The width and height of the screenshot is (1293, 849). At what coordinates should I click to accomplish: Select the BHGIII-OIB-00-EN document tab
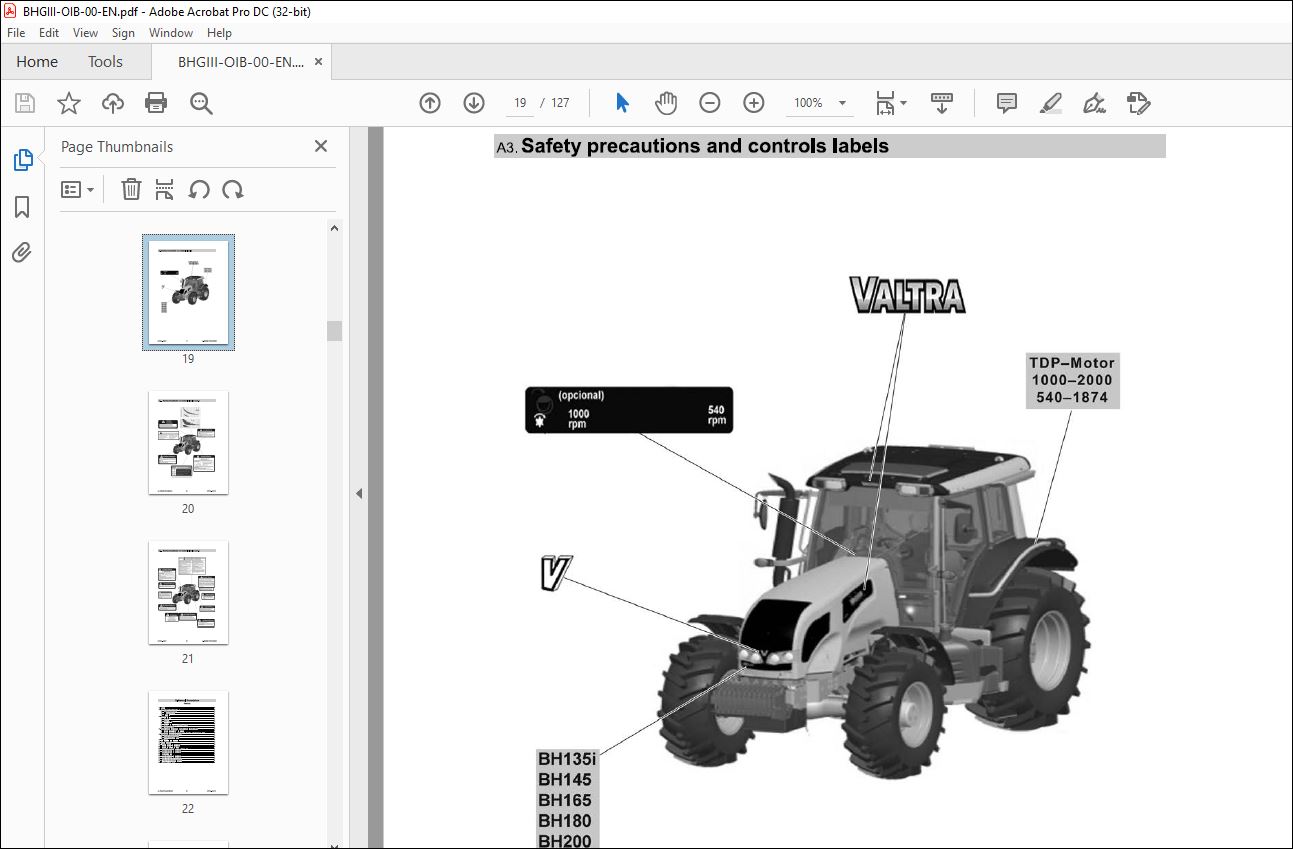240,61
